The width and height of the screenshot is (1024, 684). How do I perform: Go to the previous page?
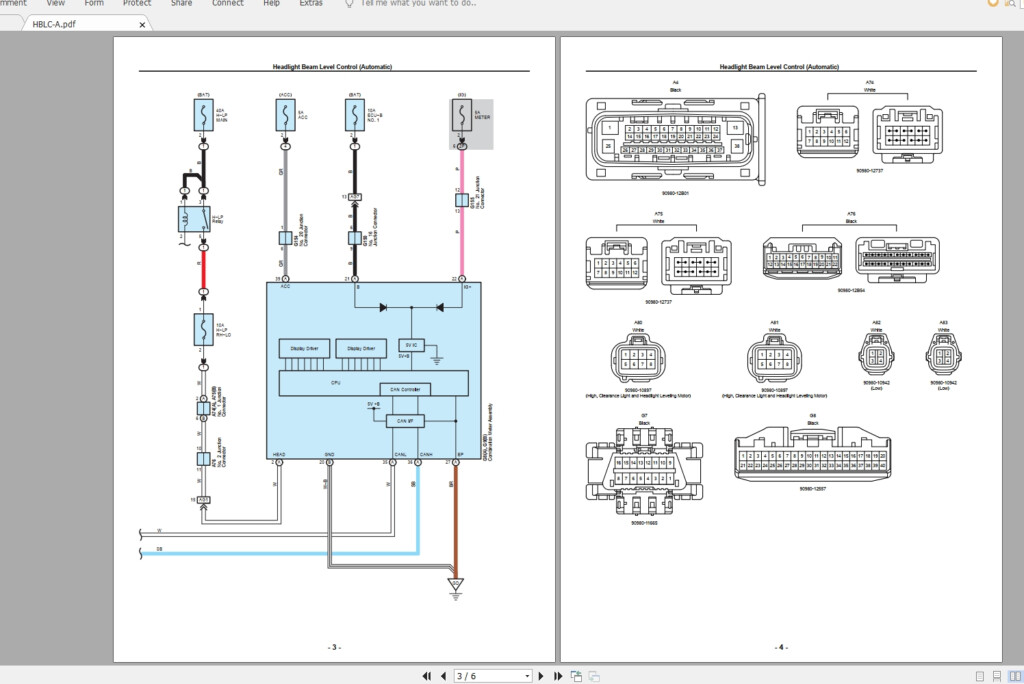pos(443,676)
